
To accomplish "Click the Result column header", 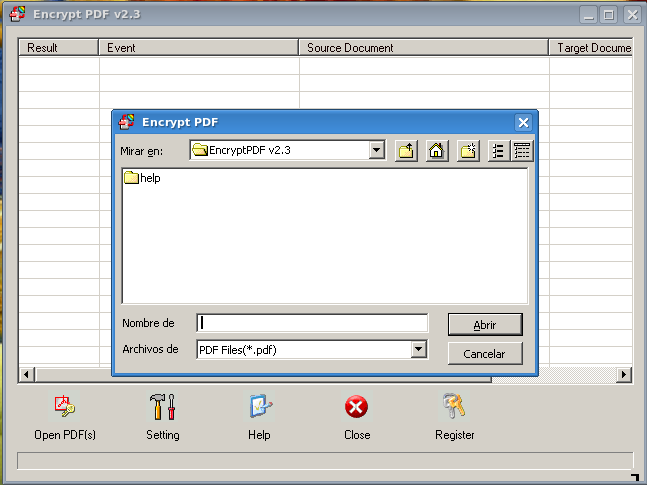I will [x=59, y=48].
